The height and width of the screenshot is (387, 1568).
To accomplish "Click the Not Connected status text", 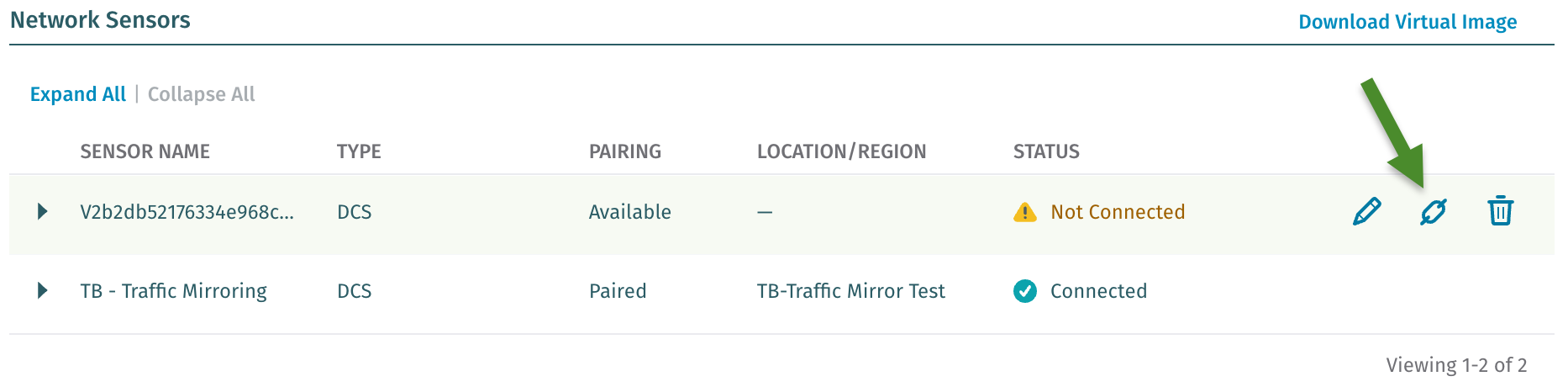I will coord(1118,212).
